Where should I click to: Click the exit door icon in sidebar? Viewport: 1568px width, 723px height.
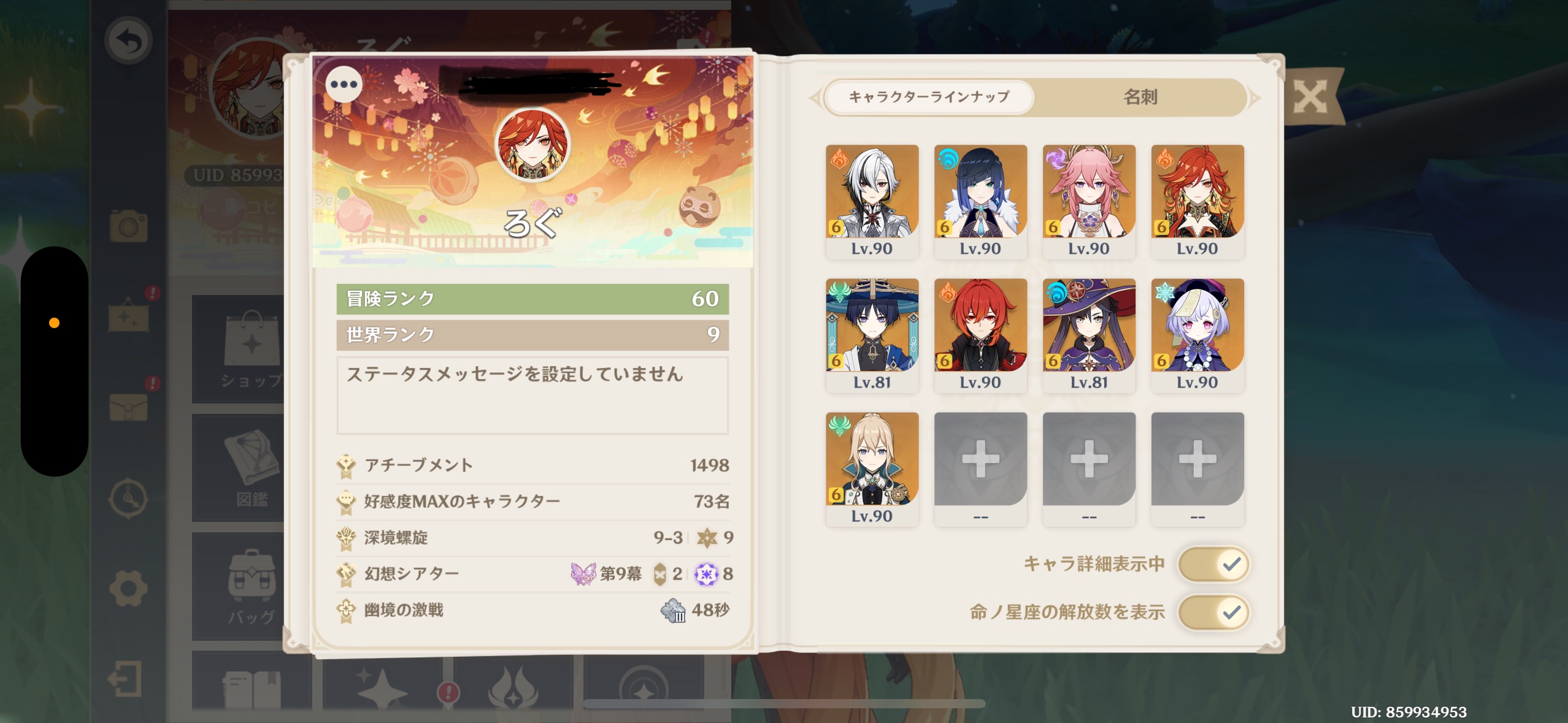(x=126, y=679)
